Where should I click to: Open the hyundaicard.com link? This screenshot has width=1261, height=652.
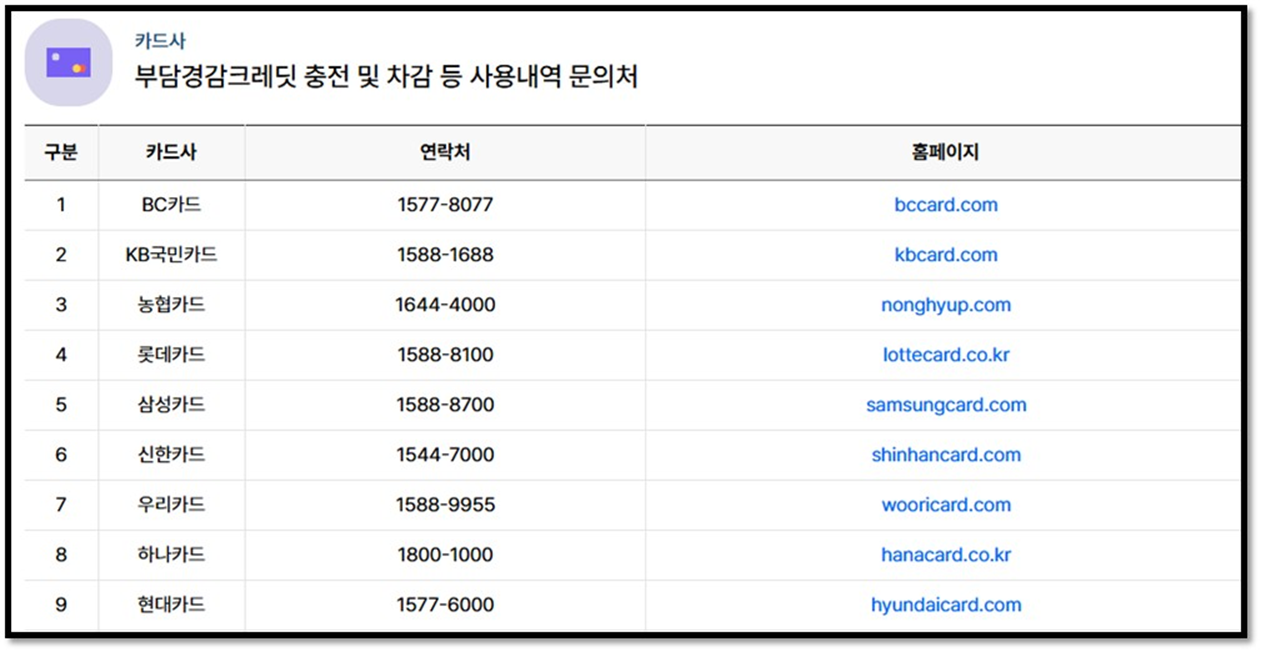click(x=946, y=605)
